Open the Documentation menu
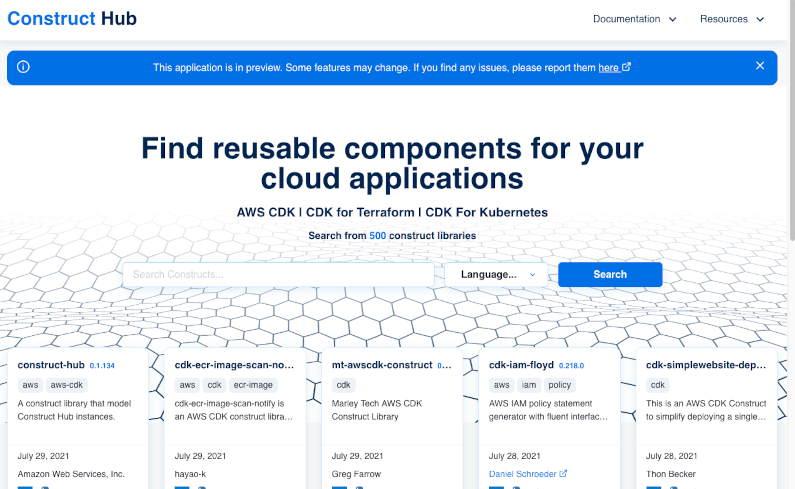 click(x=634, y=19)
